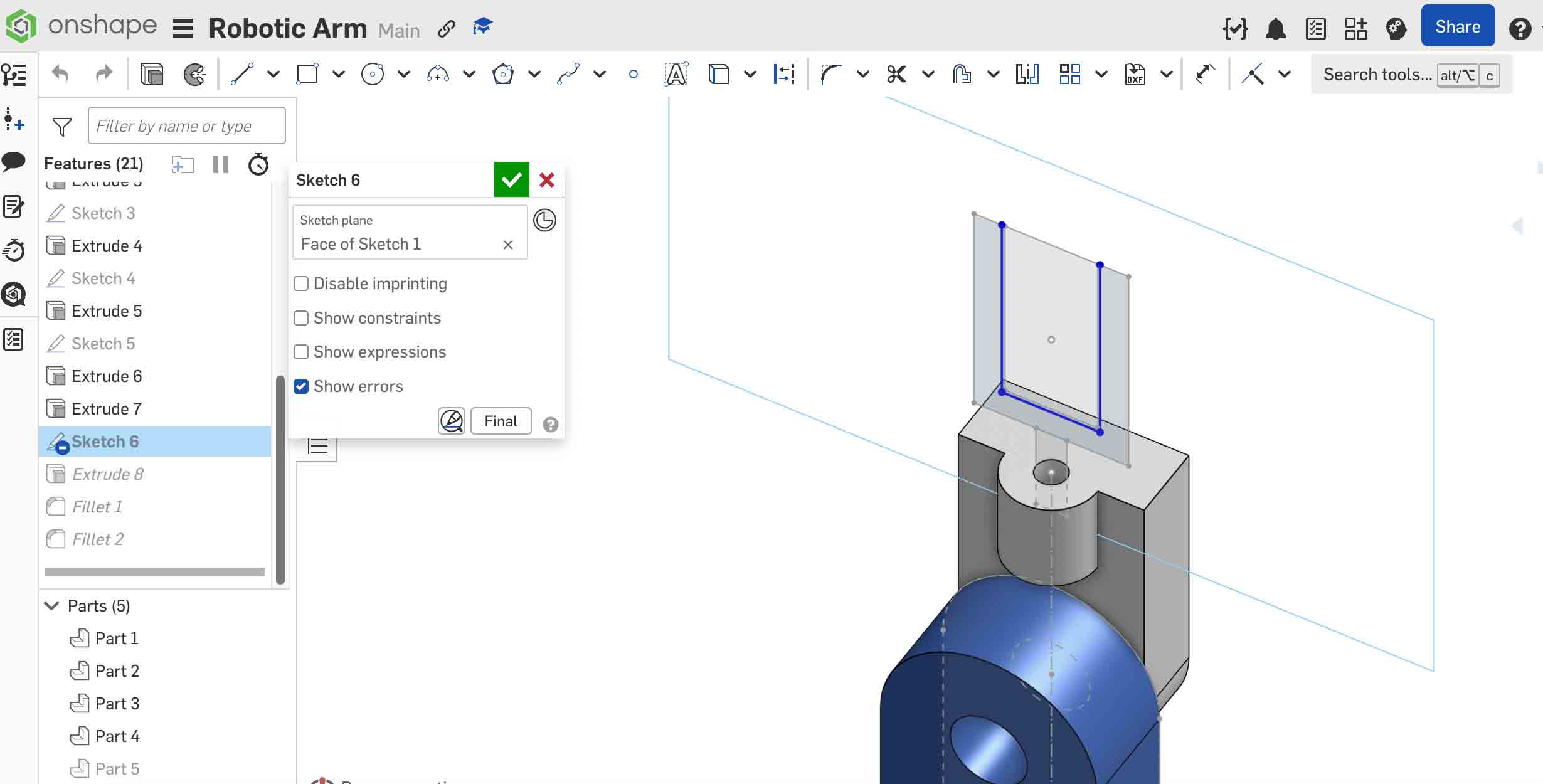Check the Show constraints option
The width and height of the screenshot is (1543, 784).
coord(301,318)
